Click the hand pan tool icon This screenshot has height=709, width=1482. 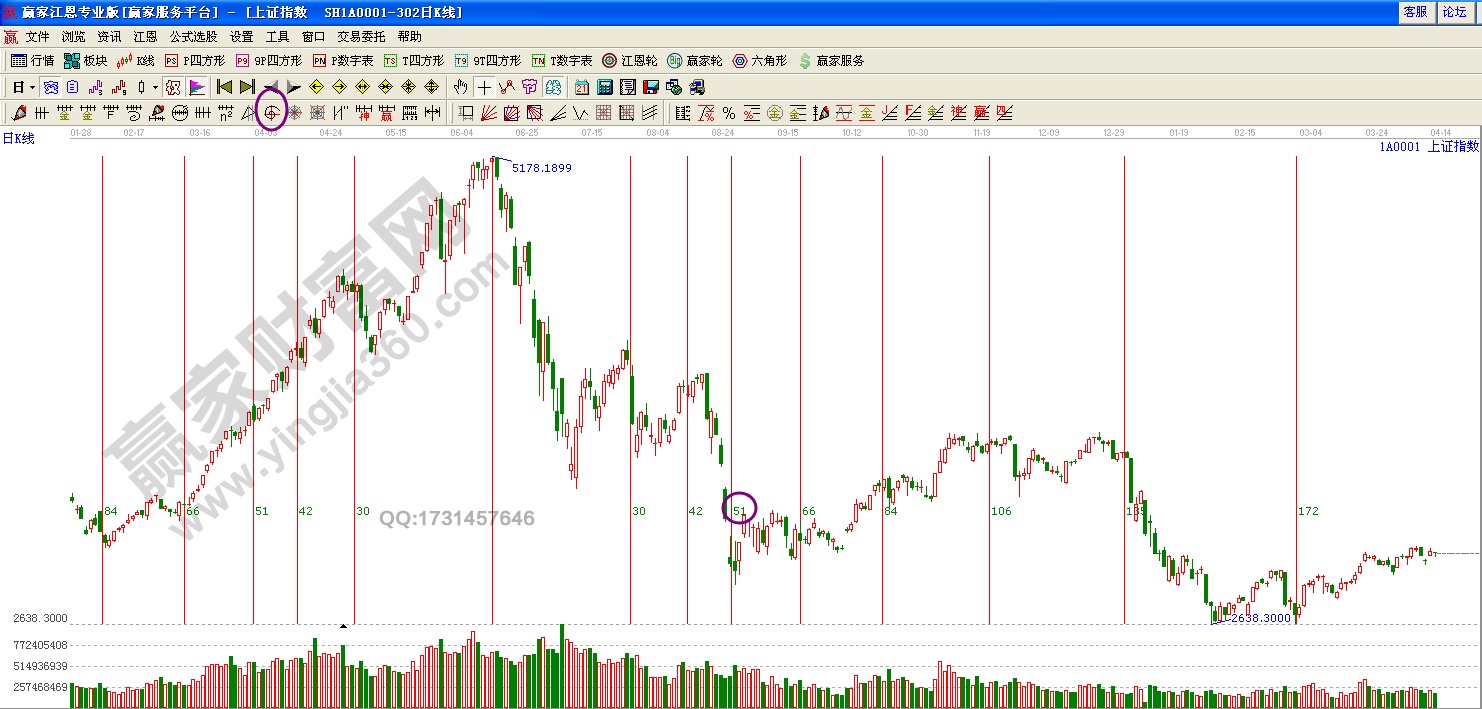click(x=460, y=87)
